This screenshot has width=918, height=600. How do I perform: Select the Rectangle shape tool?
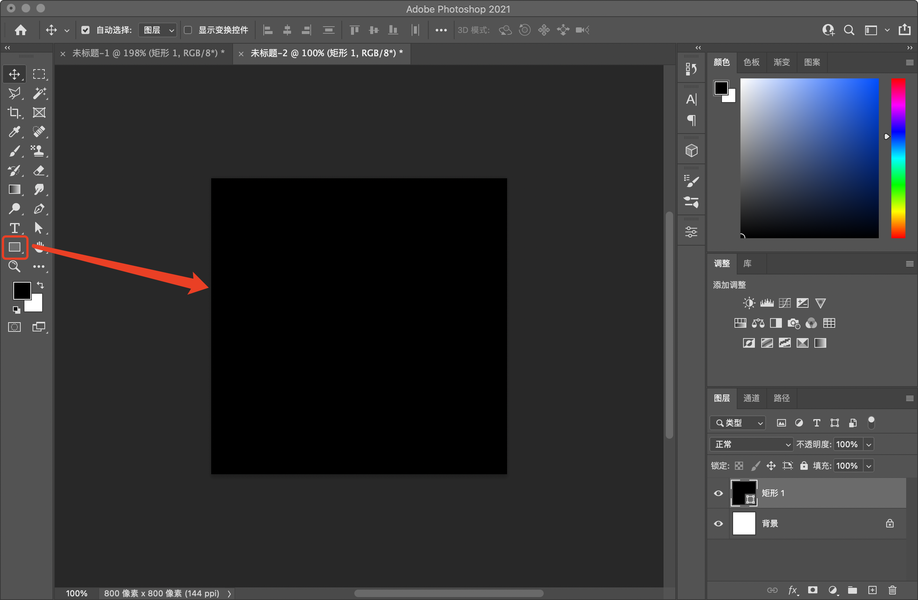[15, 247]
